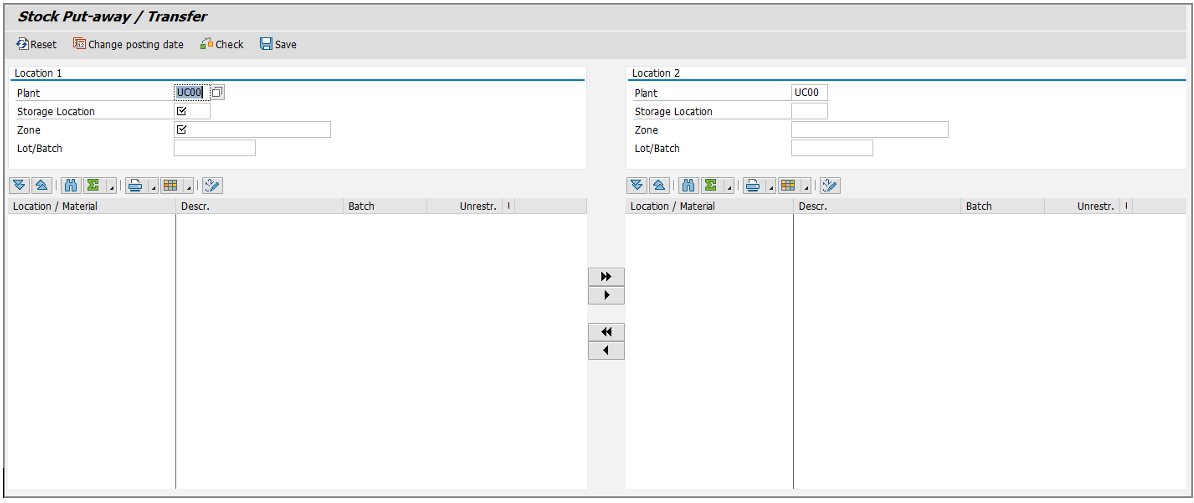
Task: Click Descr. column header in Location 1 table
Action: [x=260, y=206]
